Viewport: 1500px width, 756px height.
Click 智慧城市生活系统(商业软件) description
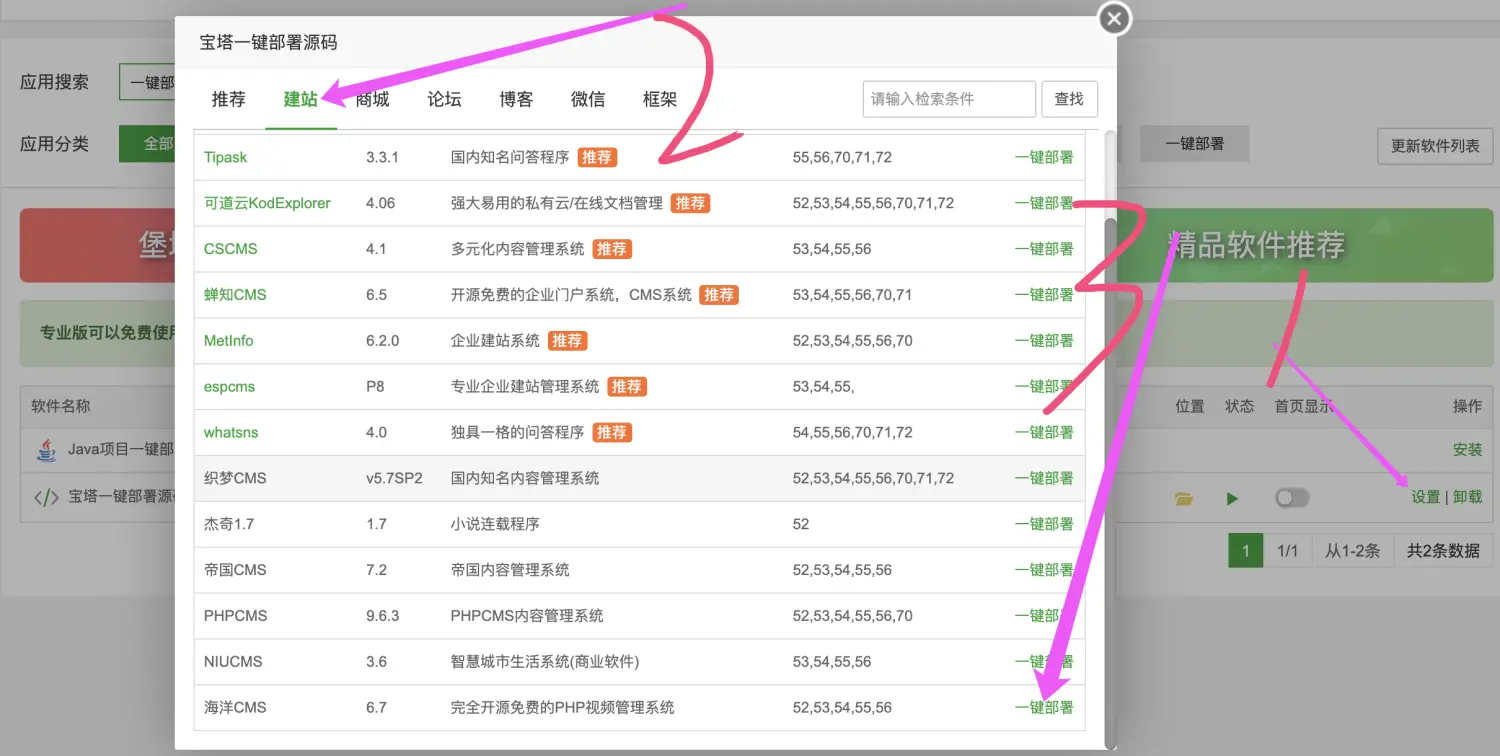[545, 662]
